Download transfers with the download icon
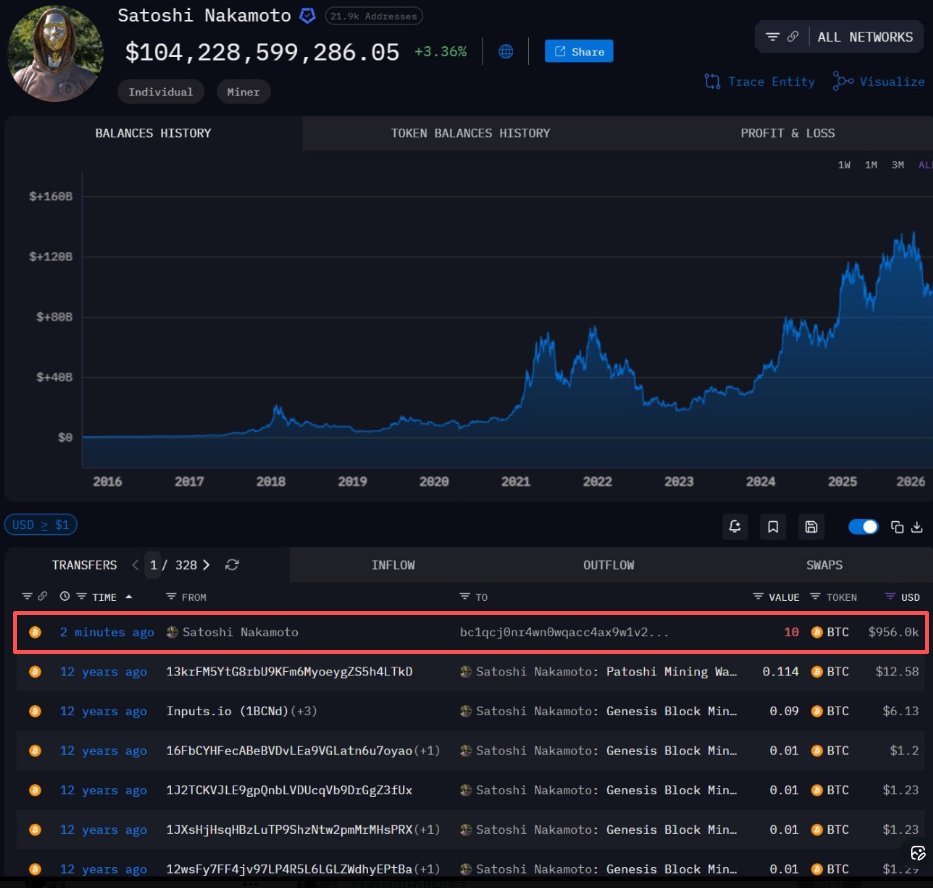The width and height of the screenshot is (933, 888). tap(917, 527)
